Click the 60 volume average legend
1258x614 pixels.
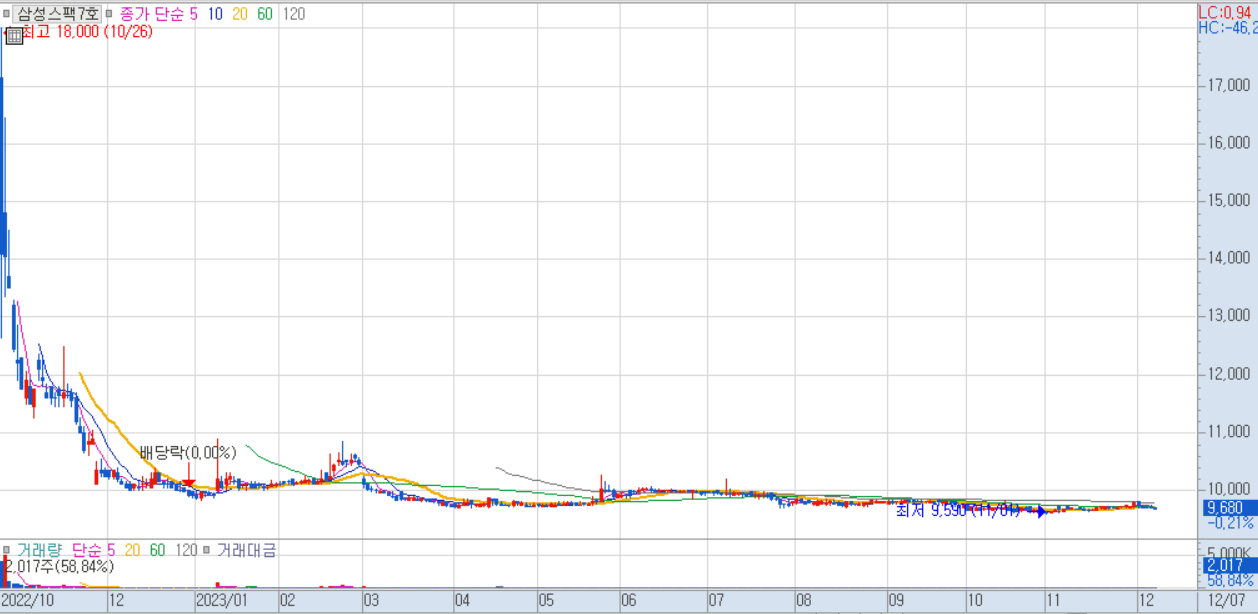pos(157,550)
